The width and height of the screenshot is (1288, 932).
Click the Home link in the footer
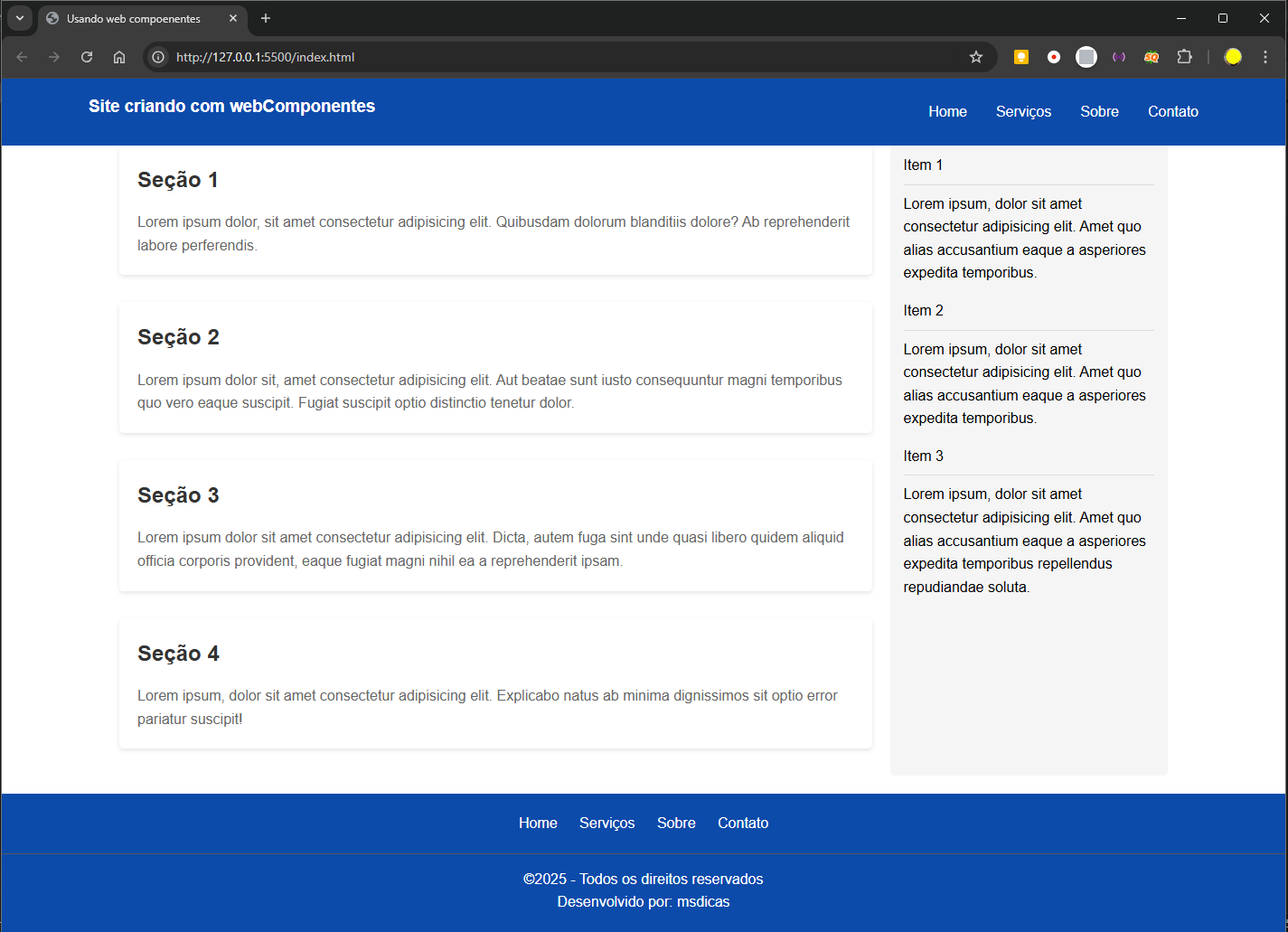pyautogui.click(x=538, y=823)
